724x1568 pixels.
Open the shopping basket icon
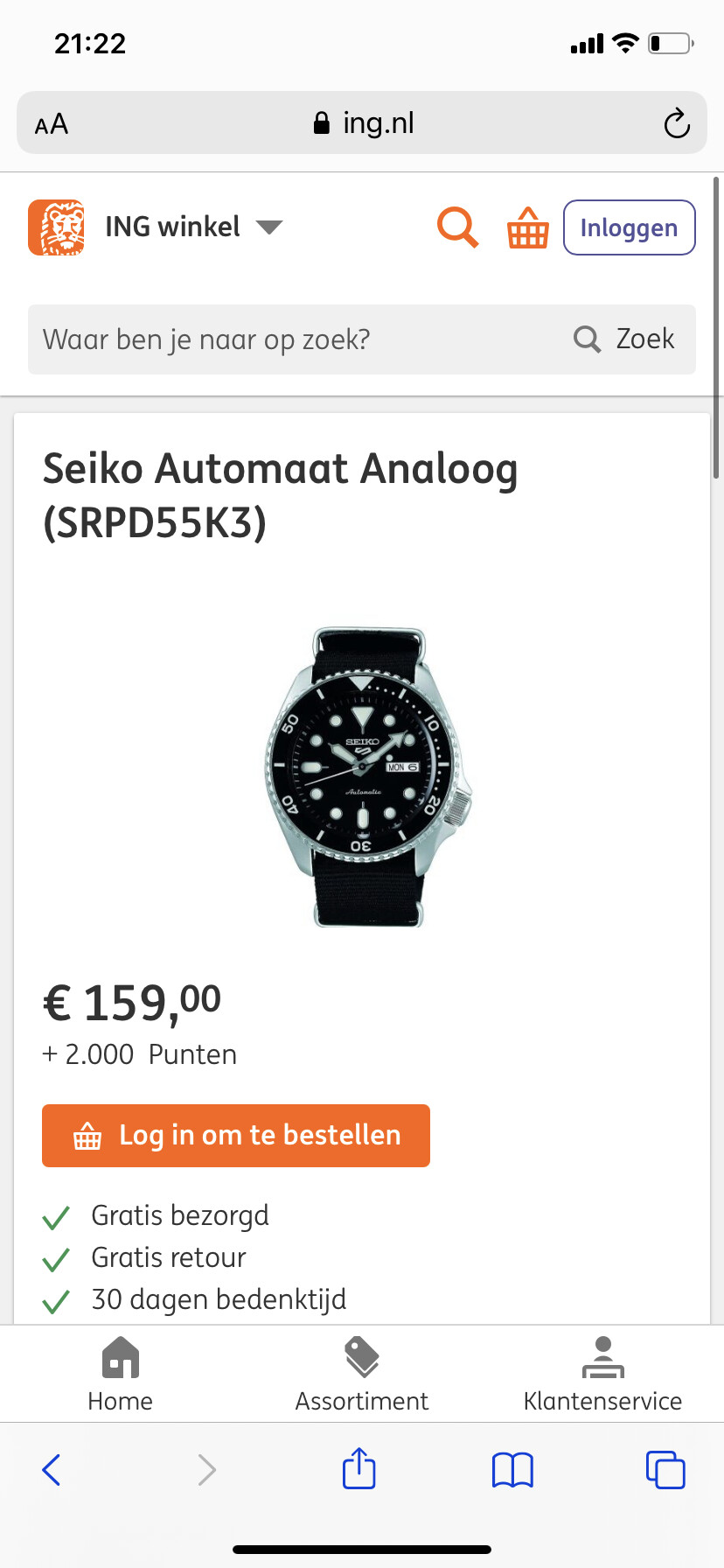coord(528,227)
